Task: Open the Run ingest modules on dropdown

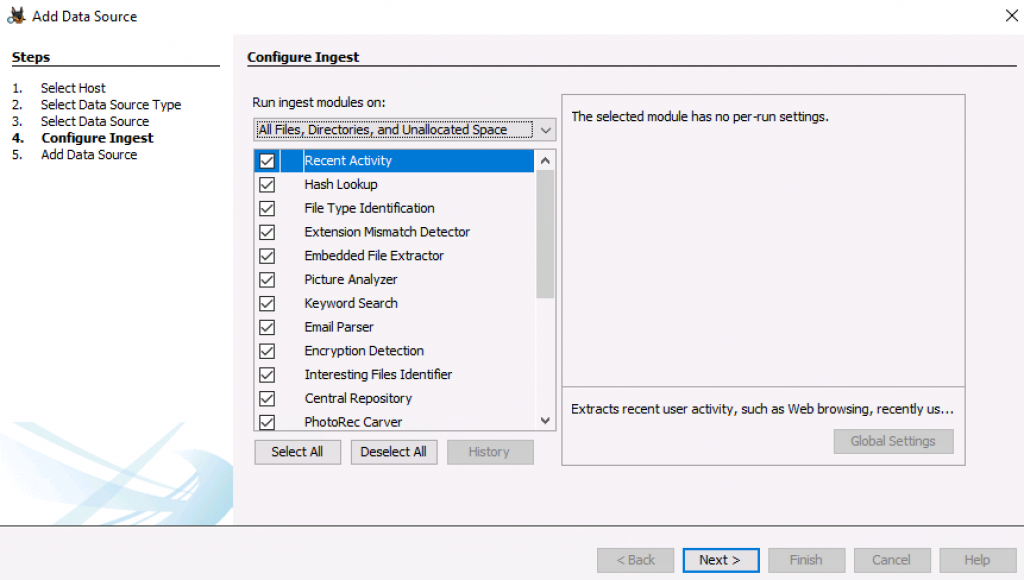Action: (x=404, y=130)
